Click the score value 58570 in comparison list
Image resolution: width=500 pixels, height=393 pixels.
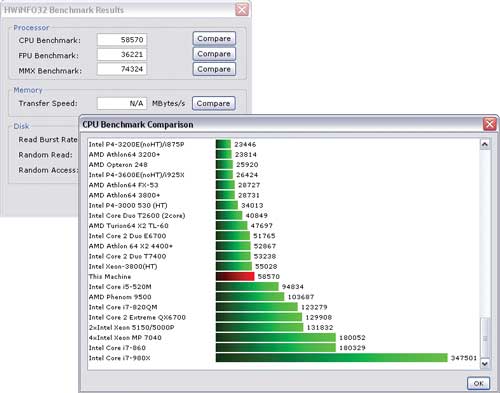coord(269,277)
